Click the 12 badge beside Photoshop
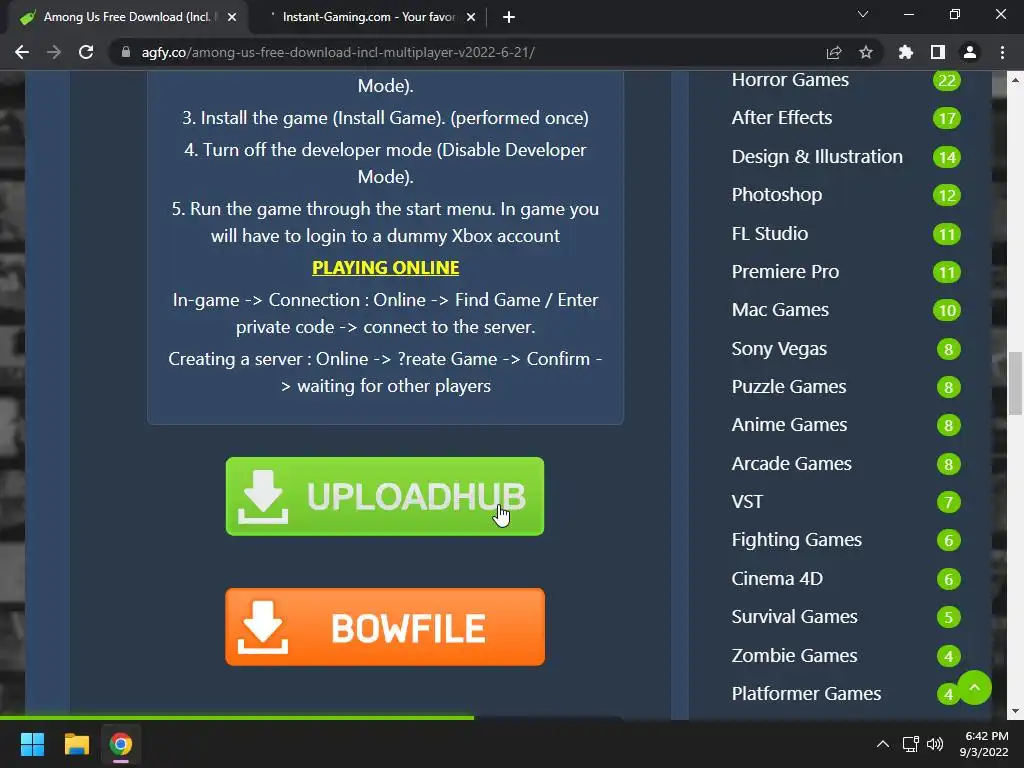Viewport: 1024px width, 768px height. pos(947,195)
